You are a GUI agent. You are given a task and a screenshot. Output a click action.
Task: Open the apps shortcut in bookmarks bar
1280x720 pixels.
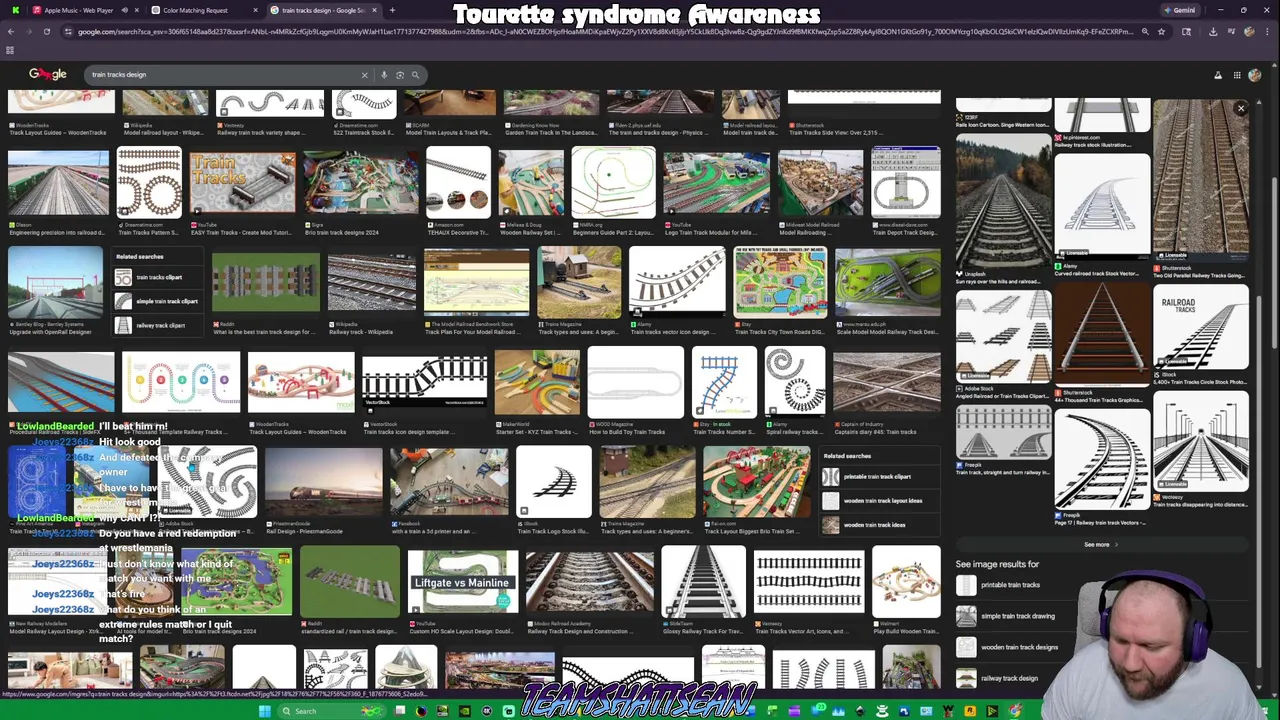point(10,50)
